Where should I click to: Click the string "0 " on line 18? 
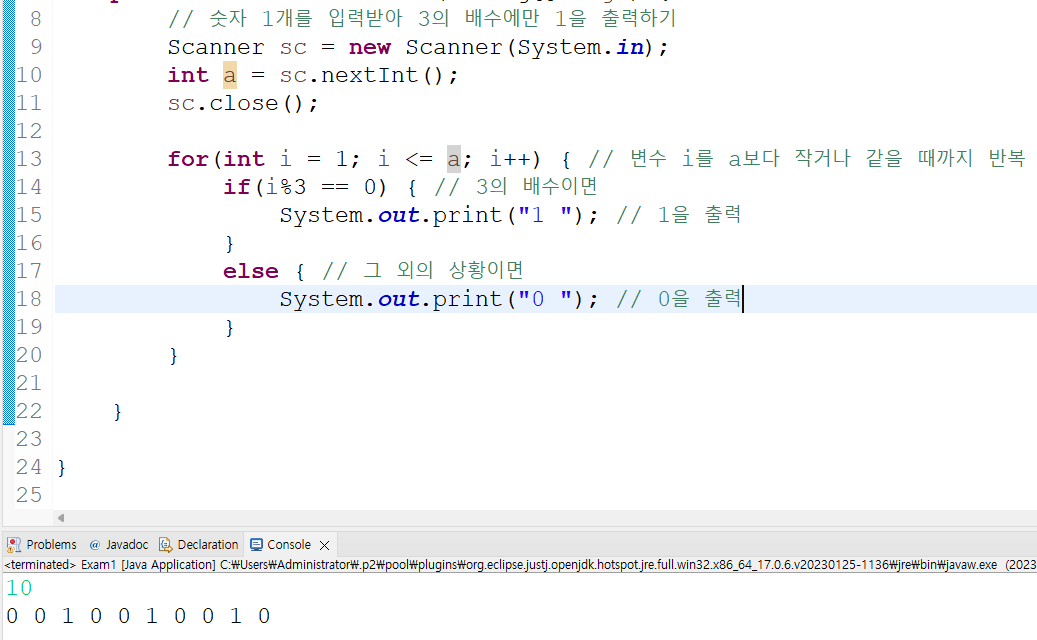tap(544, 299)
